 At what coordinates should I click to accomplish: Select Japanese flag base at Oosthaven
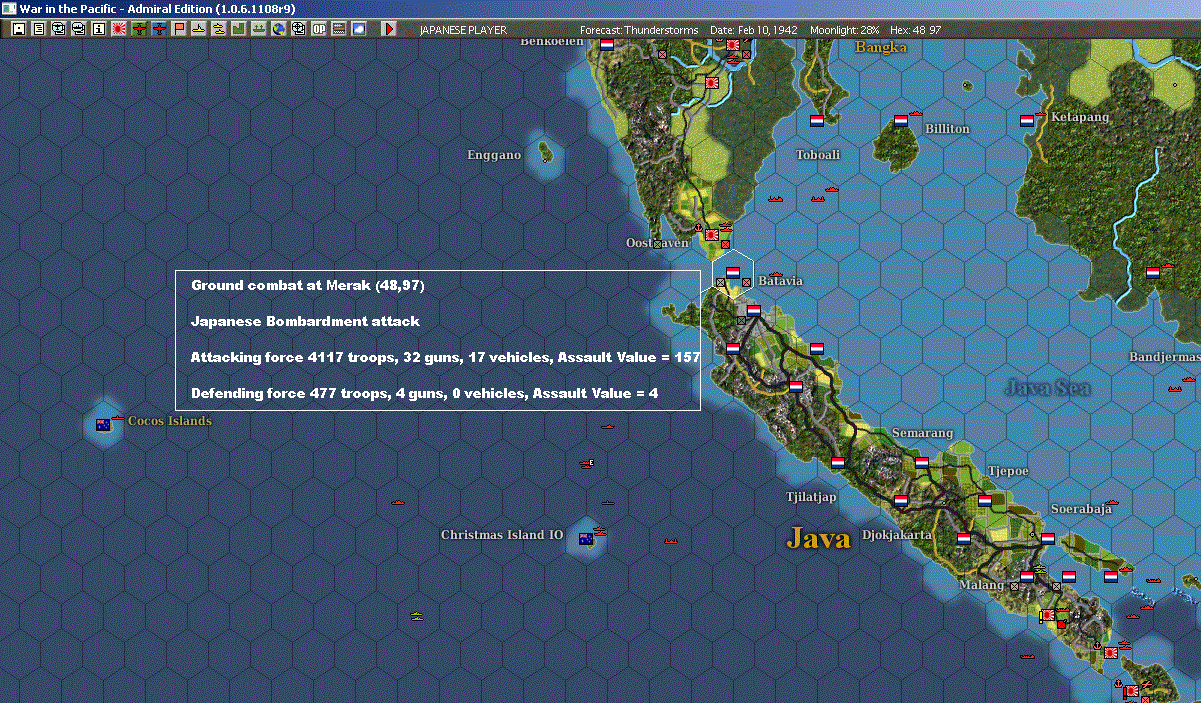[713, 235]
